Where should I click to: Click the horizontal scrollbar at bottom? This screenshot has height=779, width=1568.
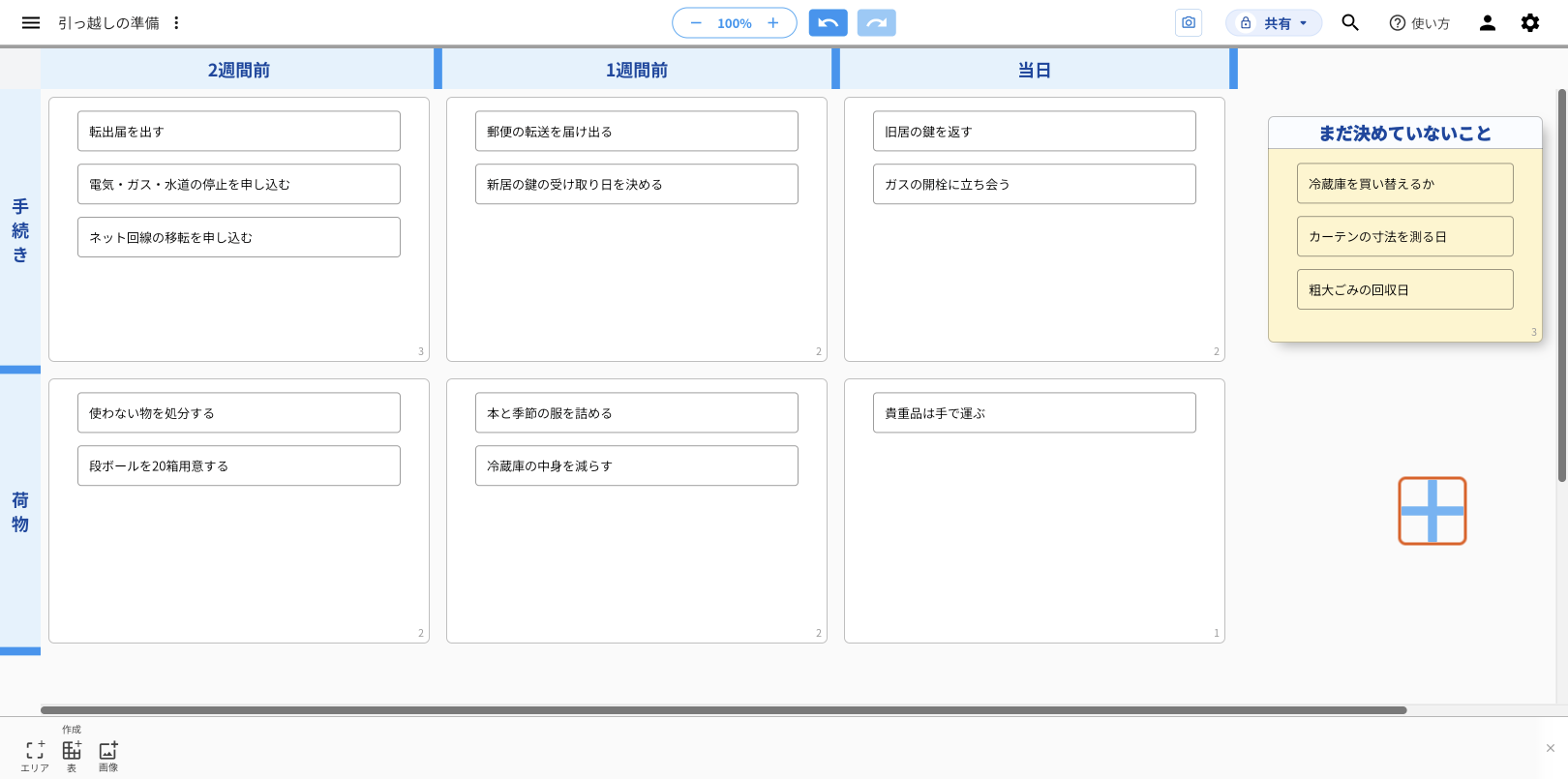click(x=723, y=710)
